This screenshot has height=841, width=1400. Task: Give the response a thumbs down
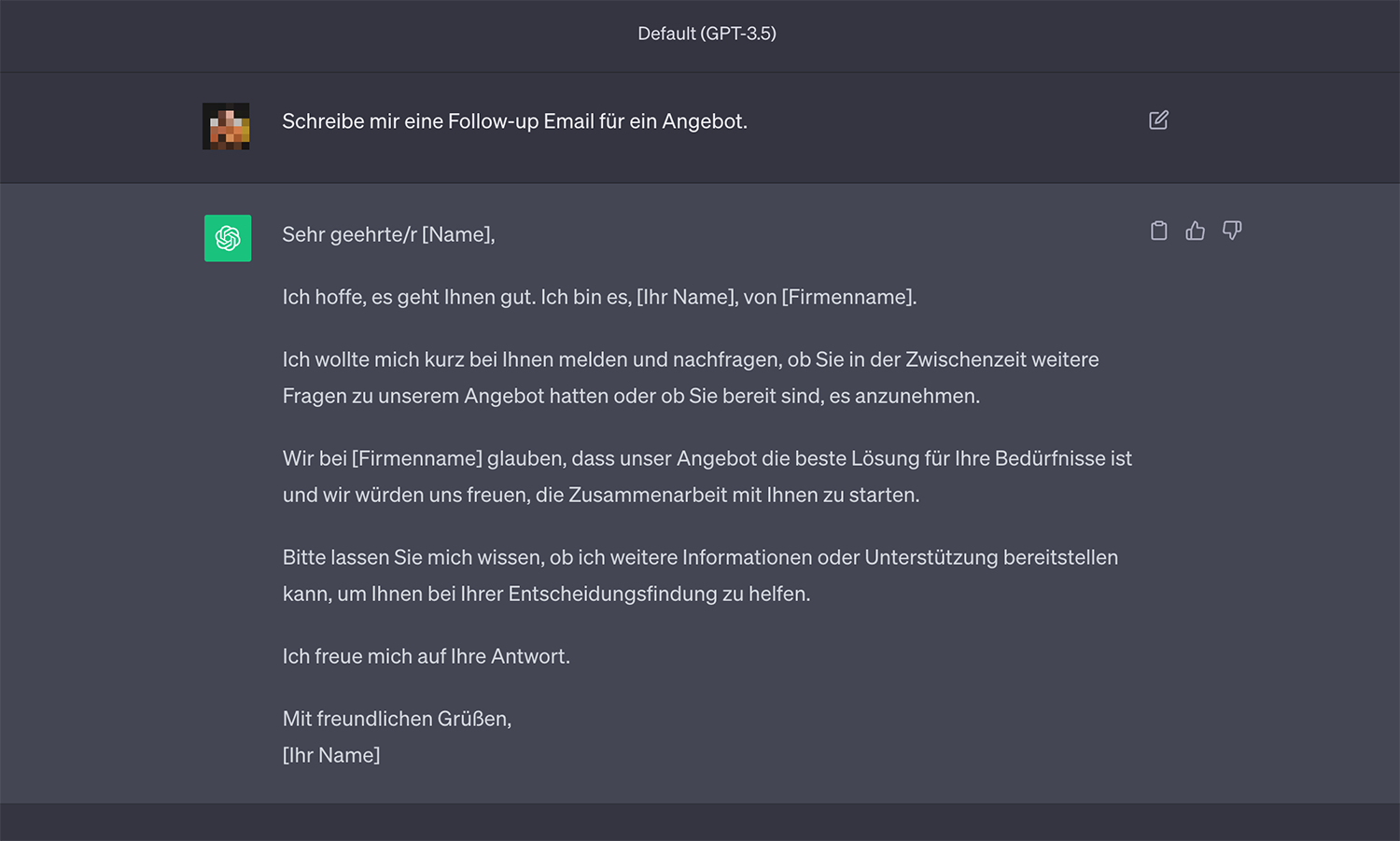pos(1232,231)
